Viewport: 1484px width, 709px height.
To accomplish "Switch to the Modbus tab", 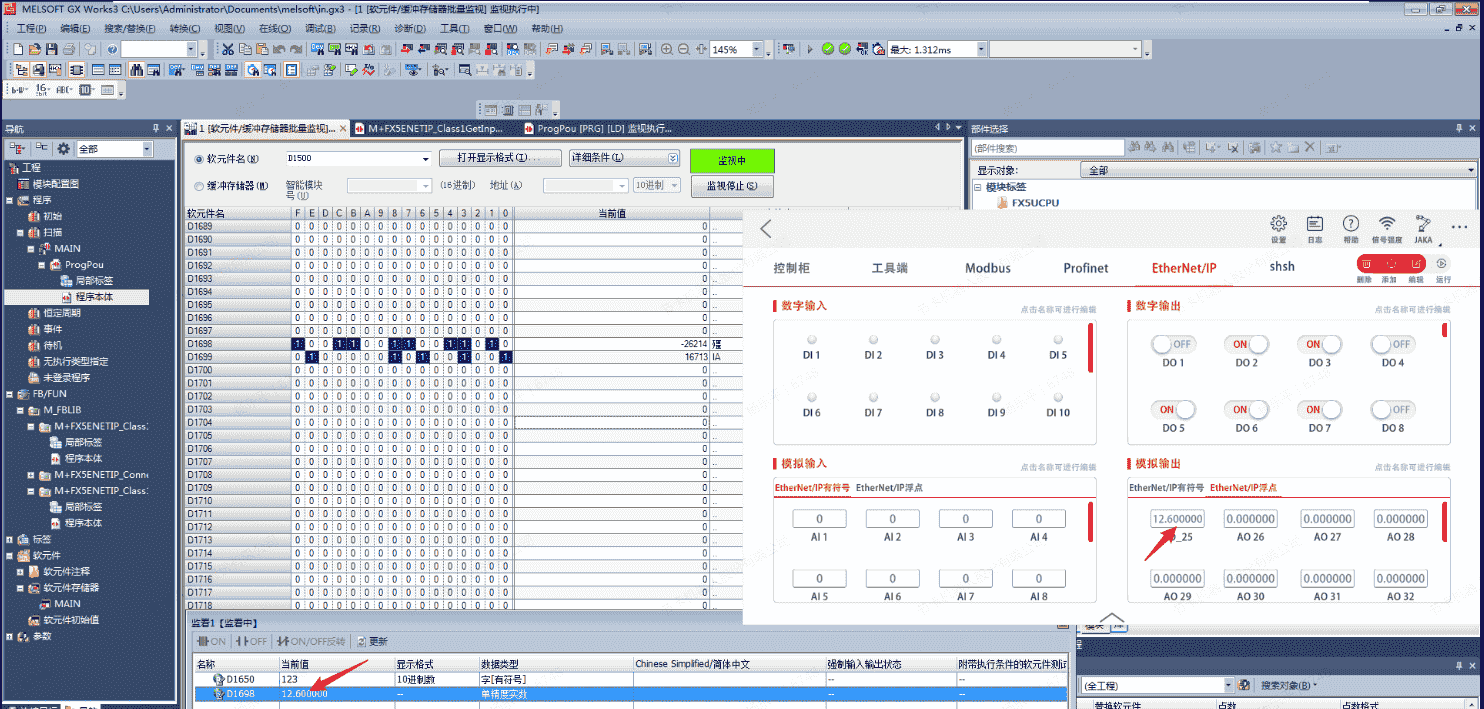I will point(987,267).
